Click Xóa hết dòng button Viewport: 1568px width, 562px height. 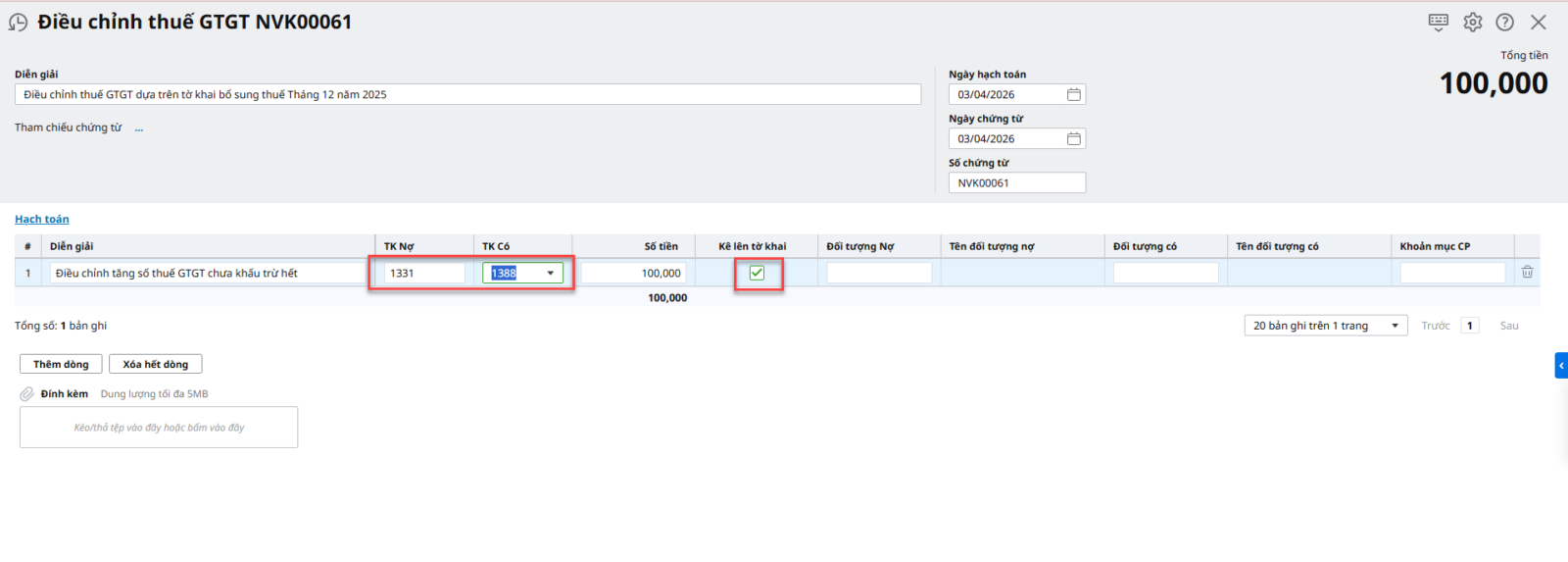coord(155,364)
